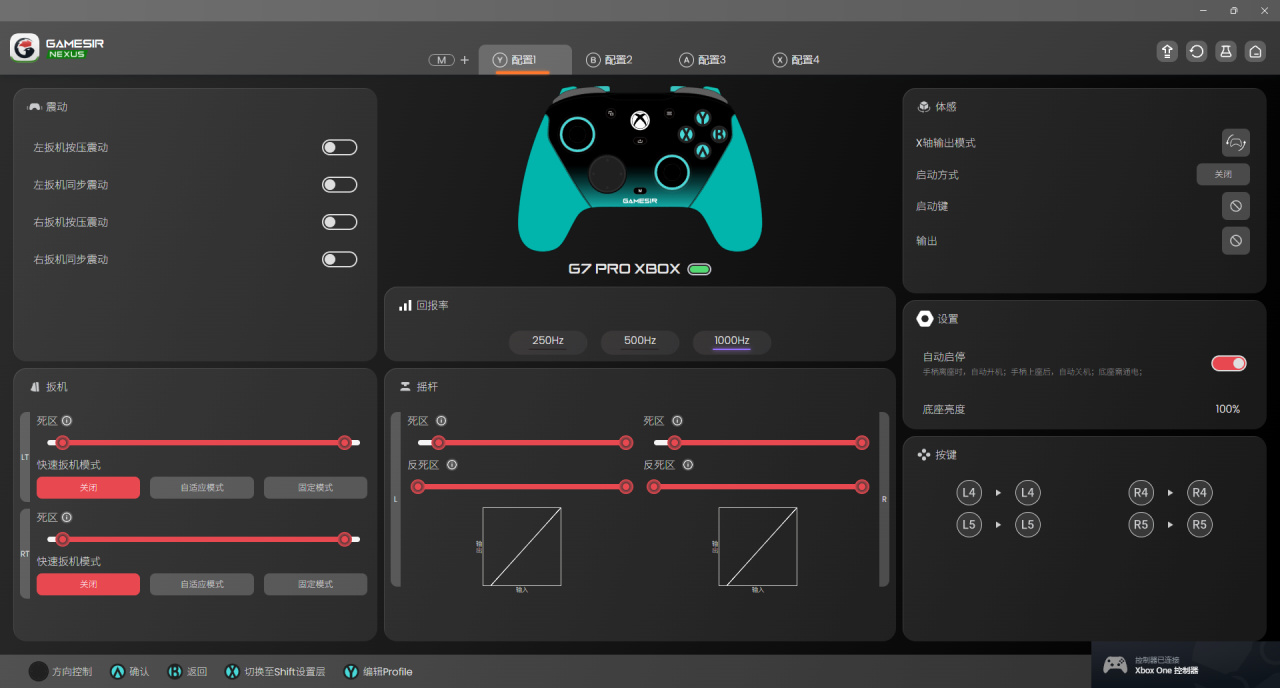Click the export/upload profile icon

(x=1167, y=52)
